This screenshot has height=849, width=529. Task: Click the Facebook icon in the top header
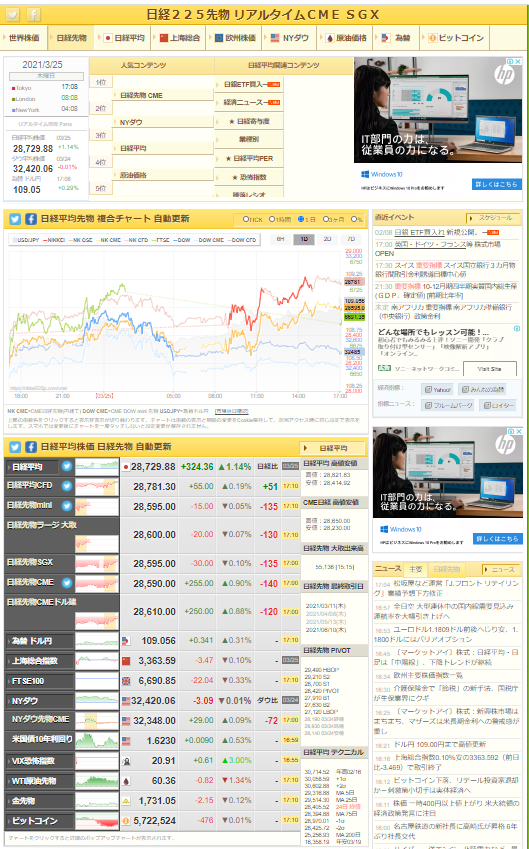32,15
